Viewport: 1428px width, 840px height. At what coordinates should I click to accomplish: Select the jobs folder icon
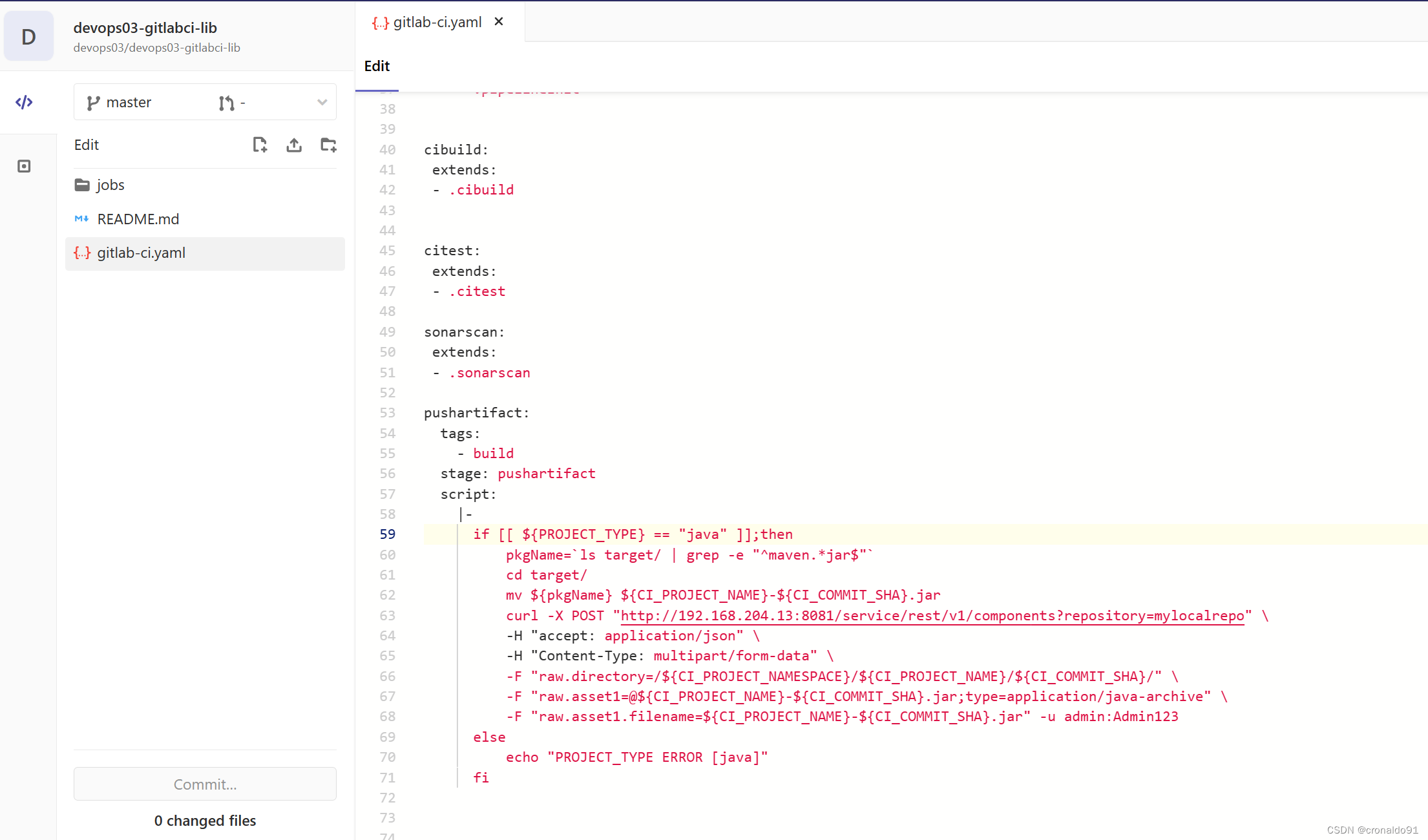pos(81,184)
